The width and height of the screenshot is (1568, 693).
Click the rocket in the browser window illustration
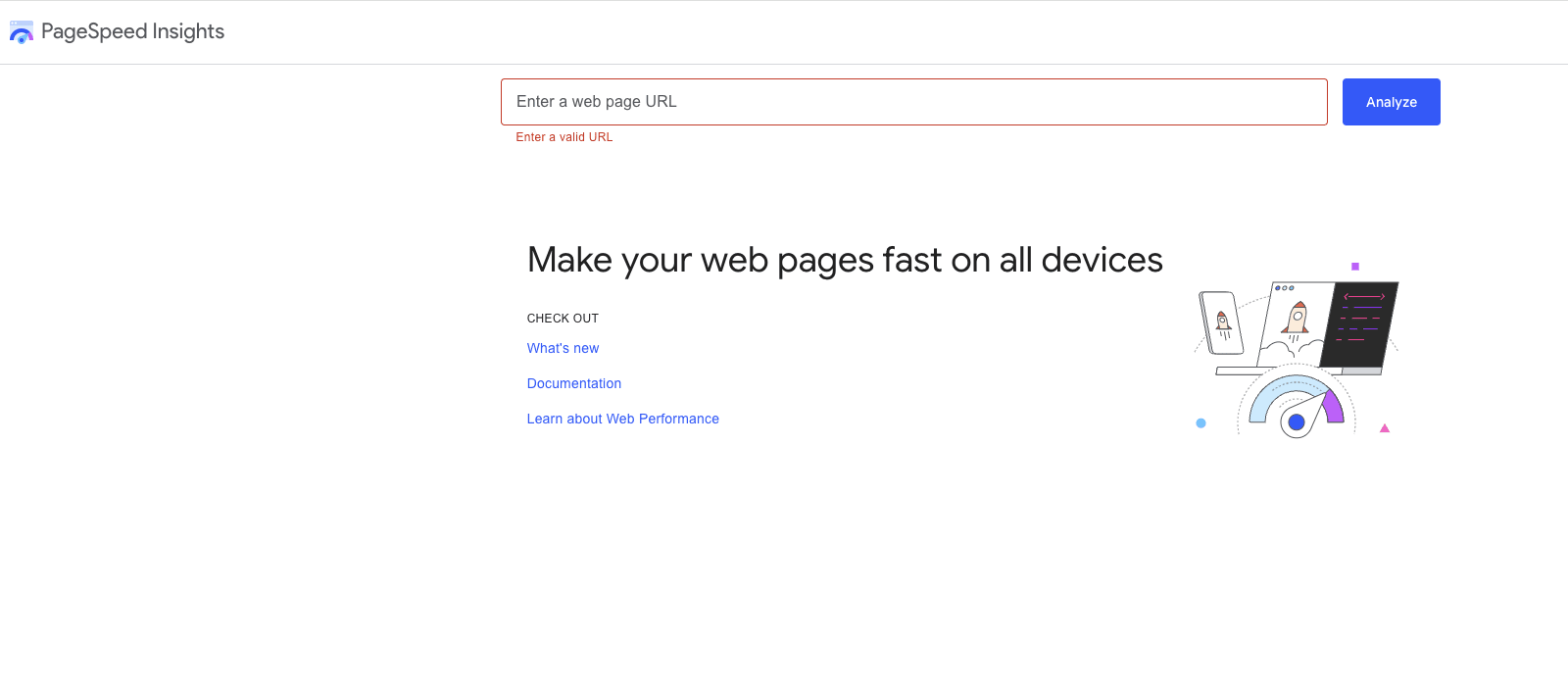click(1297, 319)
